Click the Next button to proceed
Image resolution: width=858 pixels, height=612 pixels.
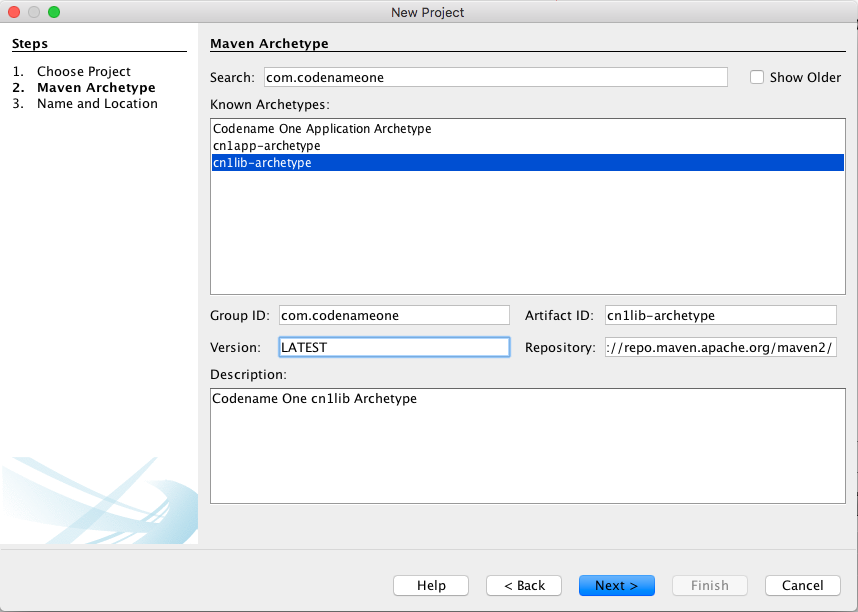[x=616, y=585]
